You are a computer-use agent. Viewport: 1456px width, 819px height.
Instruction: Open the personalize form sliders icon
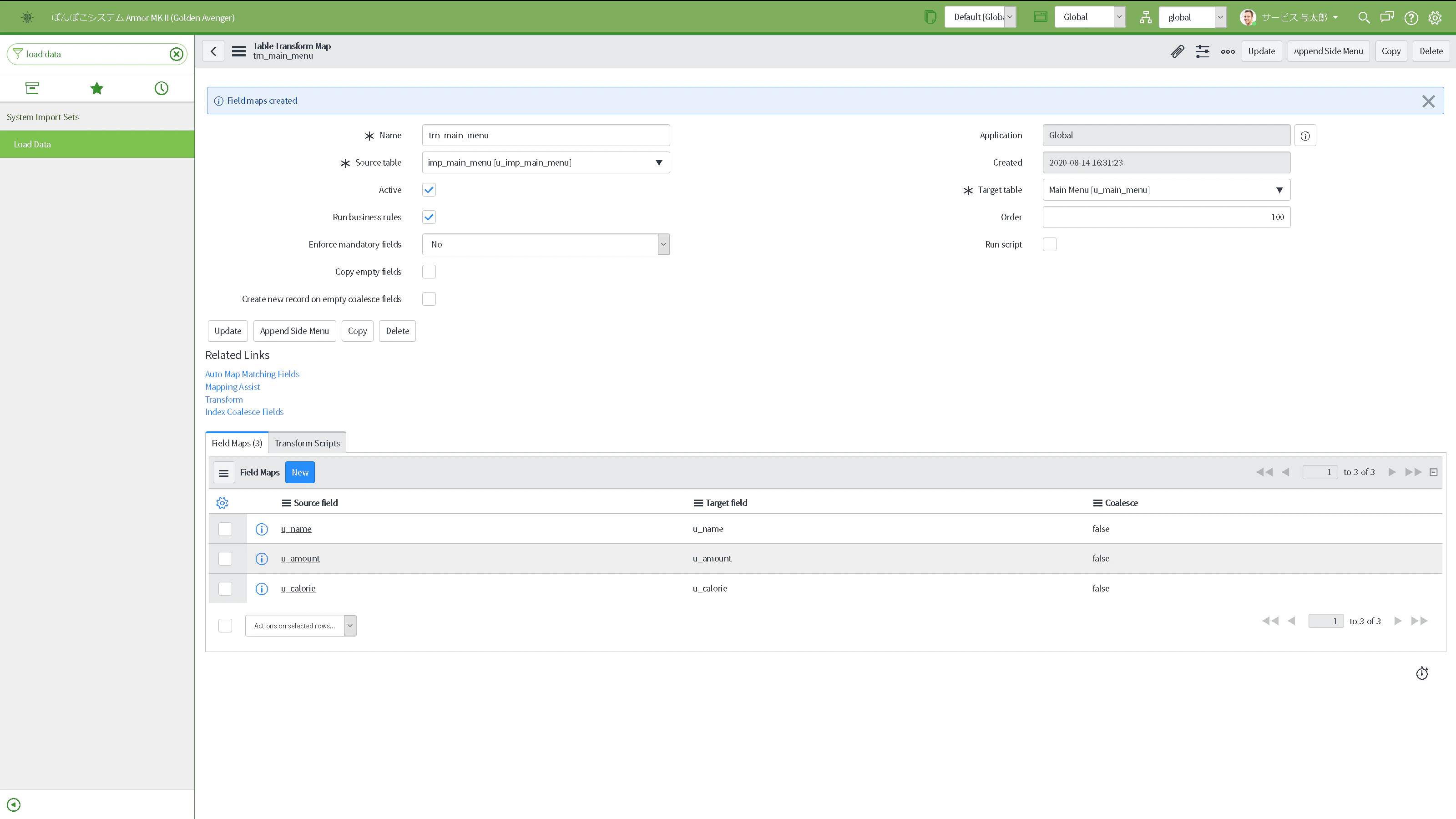pyautogui.click(x=1202, y=51)
